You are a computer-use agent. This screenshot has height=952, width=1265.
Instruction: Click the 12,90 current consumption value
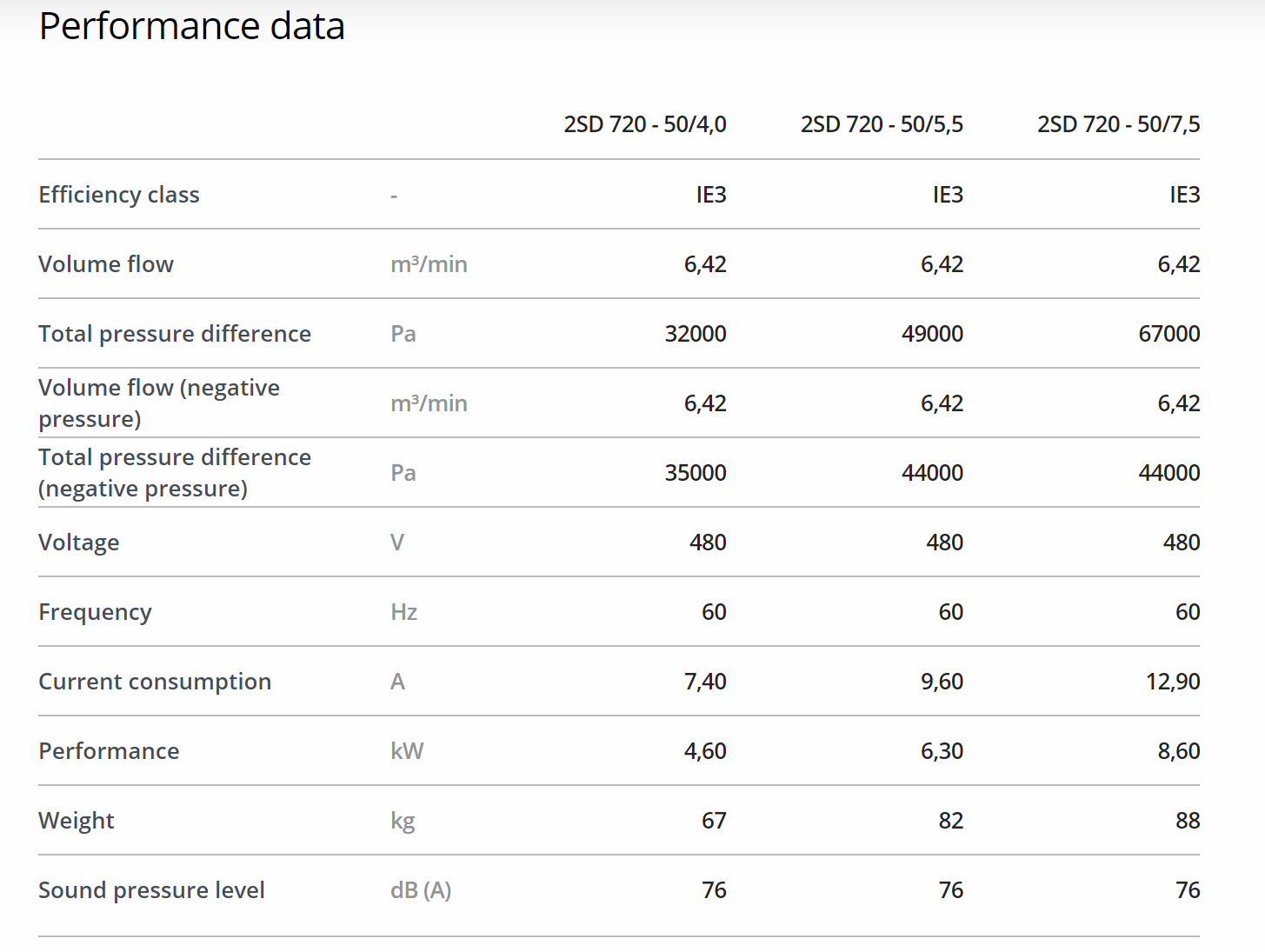(x=1173, y=682)
